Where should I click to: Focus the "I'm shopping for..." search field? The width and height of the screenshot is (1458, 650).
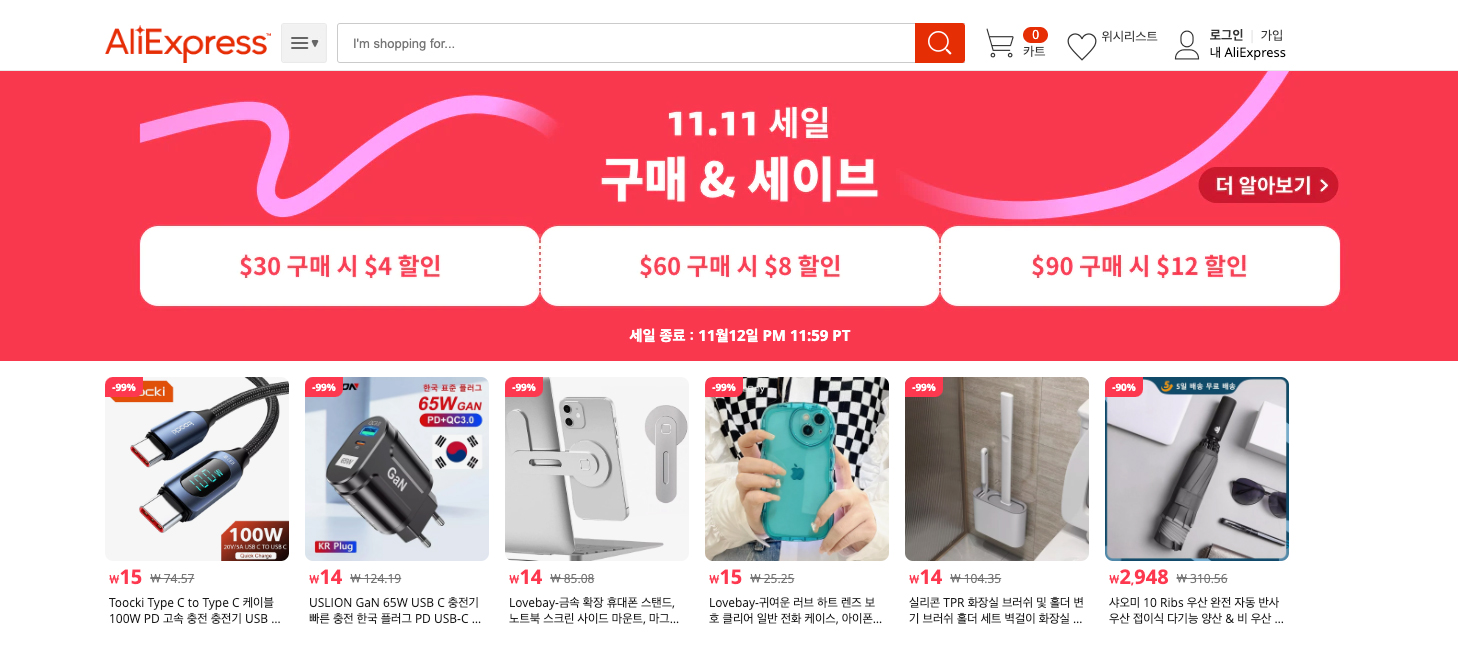coord(626,43)
